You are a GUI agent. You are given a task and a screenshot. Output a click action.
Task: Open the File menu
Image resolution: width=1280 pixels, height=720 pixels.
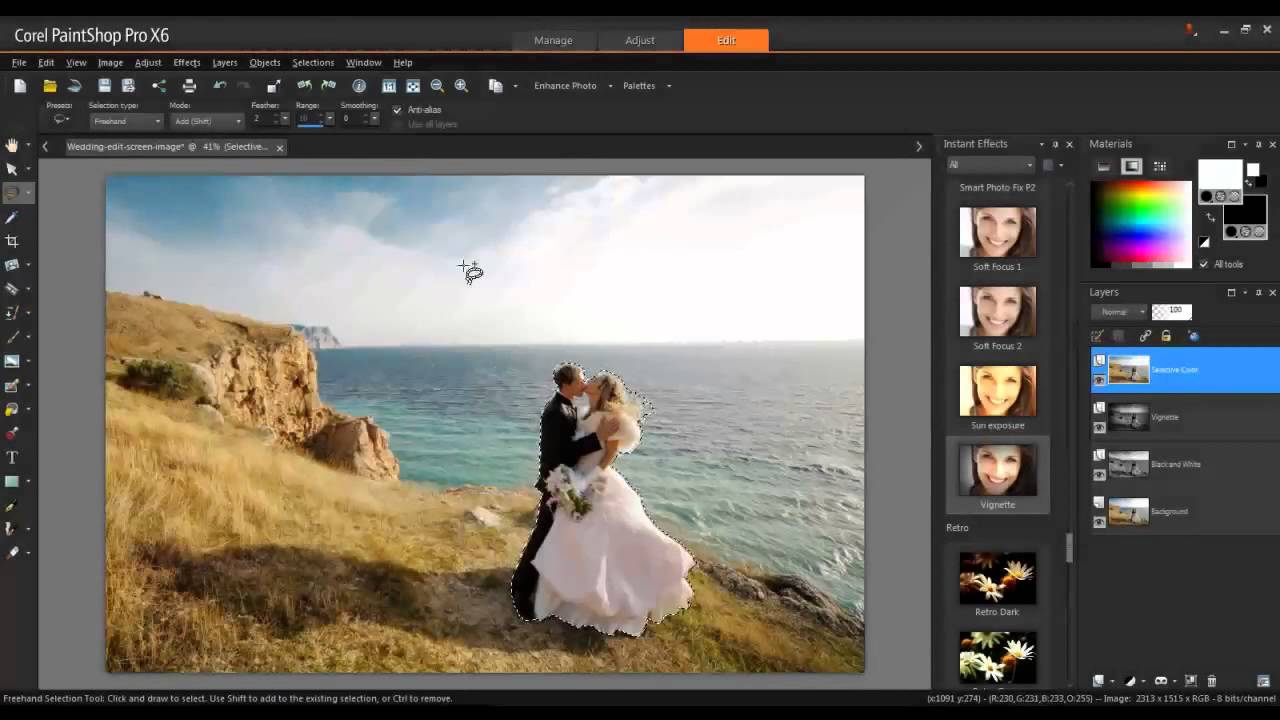[x=19, y=62]
